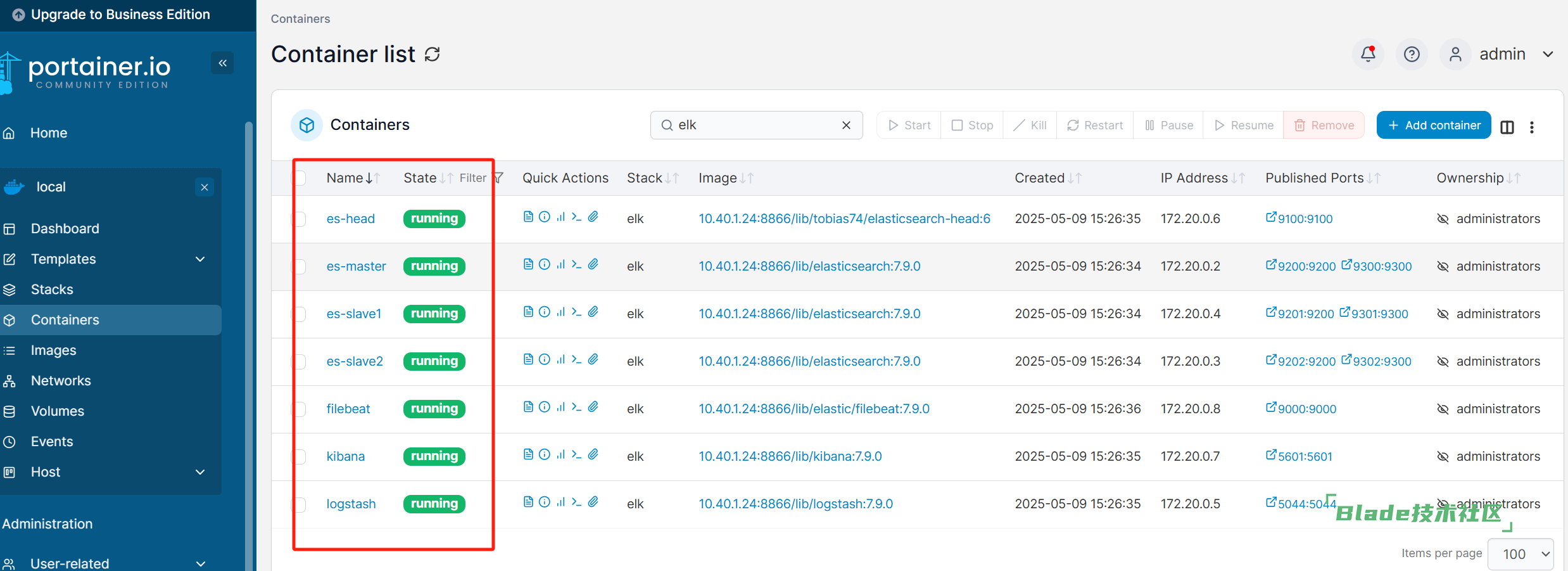This screenshot has height=571, width=1568.
Task: Tick the kibana row checkbox
Action: tap(299, 456)
